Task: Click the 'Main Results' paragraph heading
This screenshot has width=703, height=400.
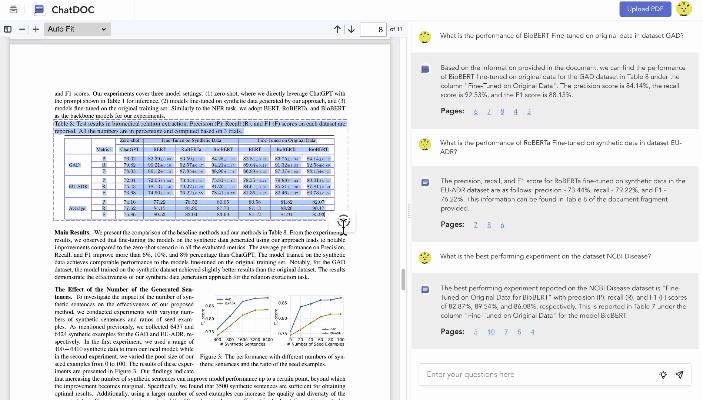Action: click(x=72, y=232)
